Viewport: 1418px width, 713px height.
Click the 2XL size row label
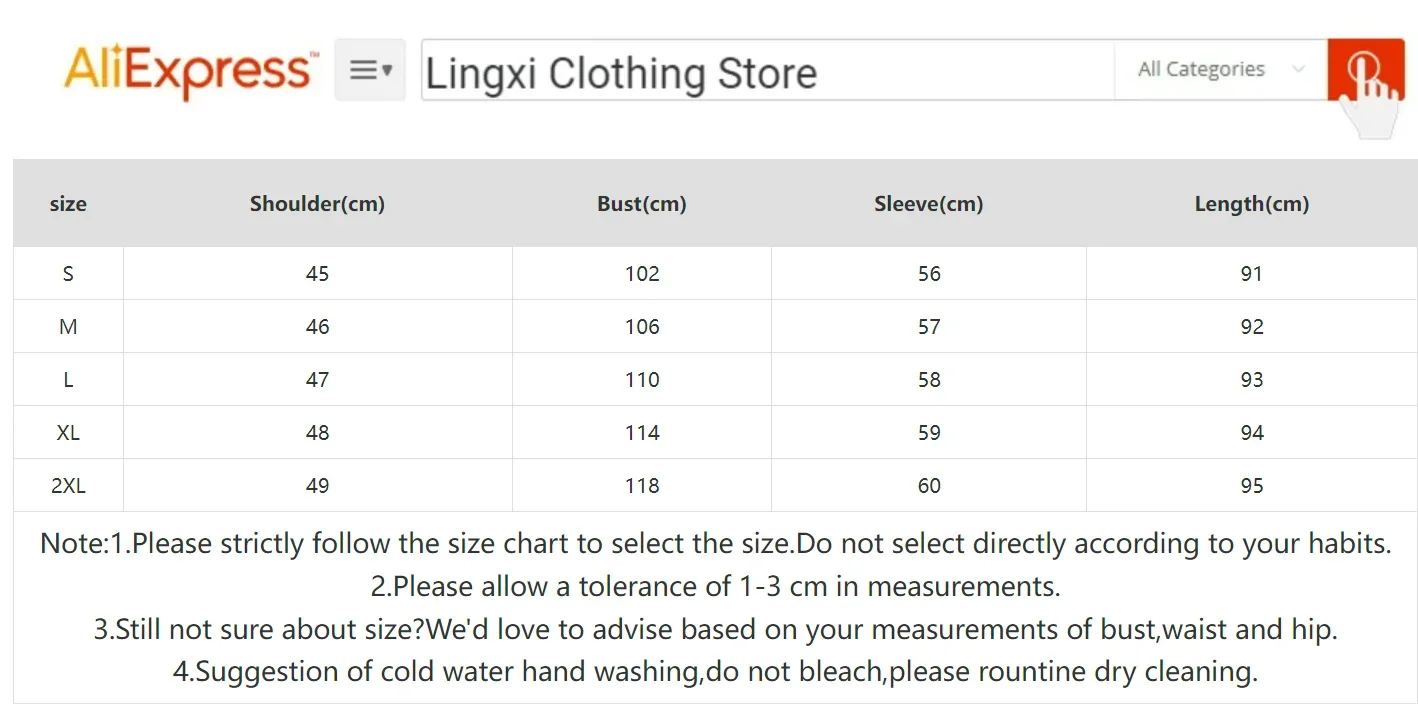coord(68,486)
